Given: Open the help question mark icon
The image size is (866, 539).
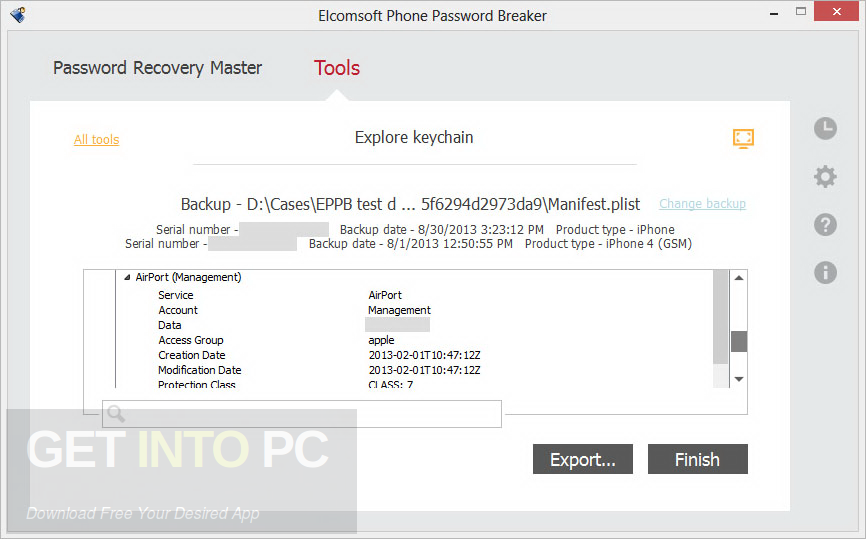Looking at the screenshot, I should (825, 225).
